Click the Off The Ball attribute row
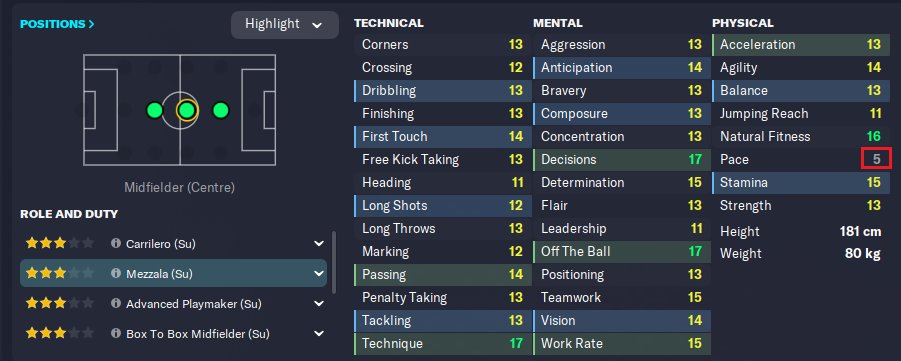 tap(622, 252)
